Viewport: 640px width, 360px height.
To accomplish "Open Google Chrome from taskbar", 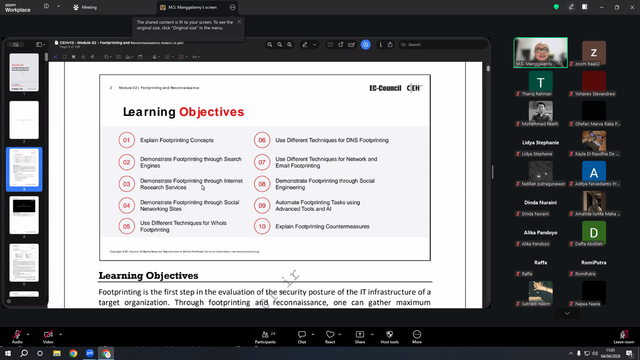I will pyautogui.click(x=73, y=353).
